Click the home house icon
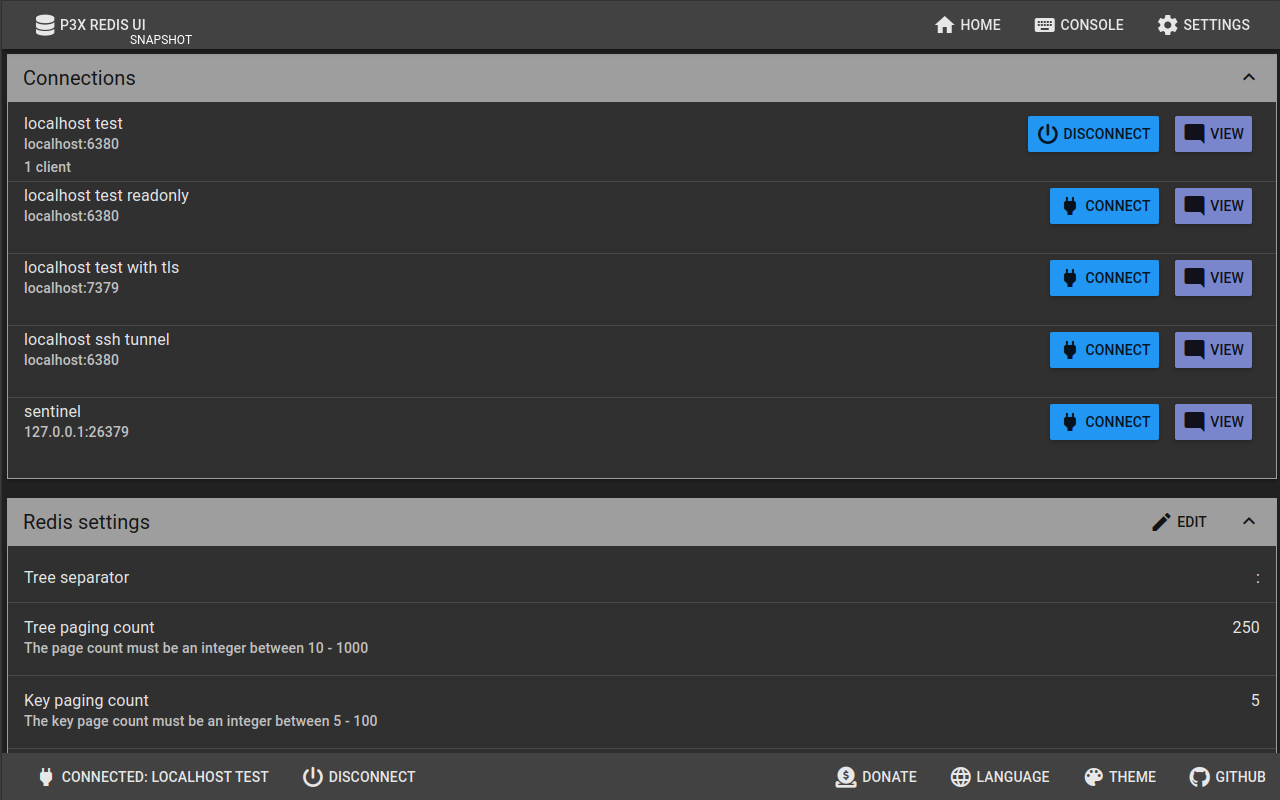 pyautogui.click(x=944, y=25)
